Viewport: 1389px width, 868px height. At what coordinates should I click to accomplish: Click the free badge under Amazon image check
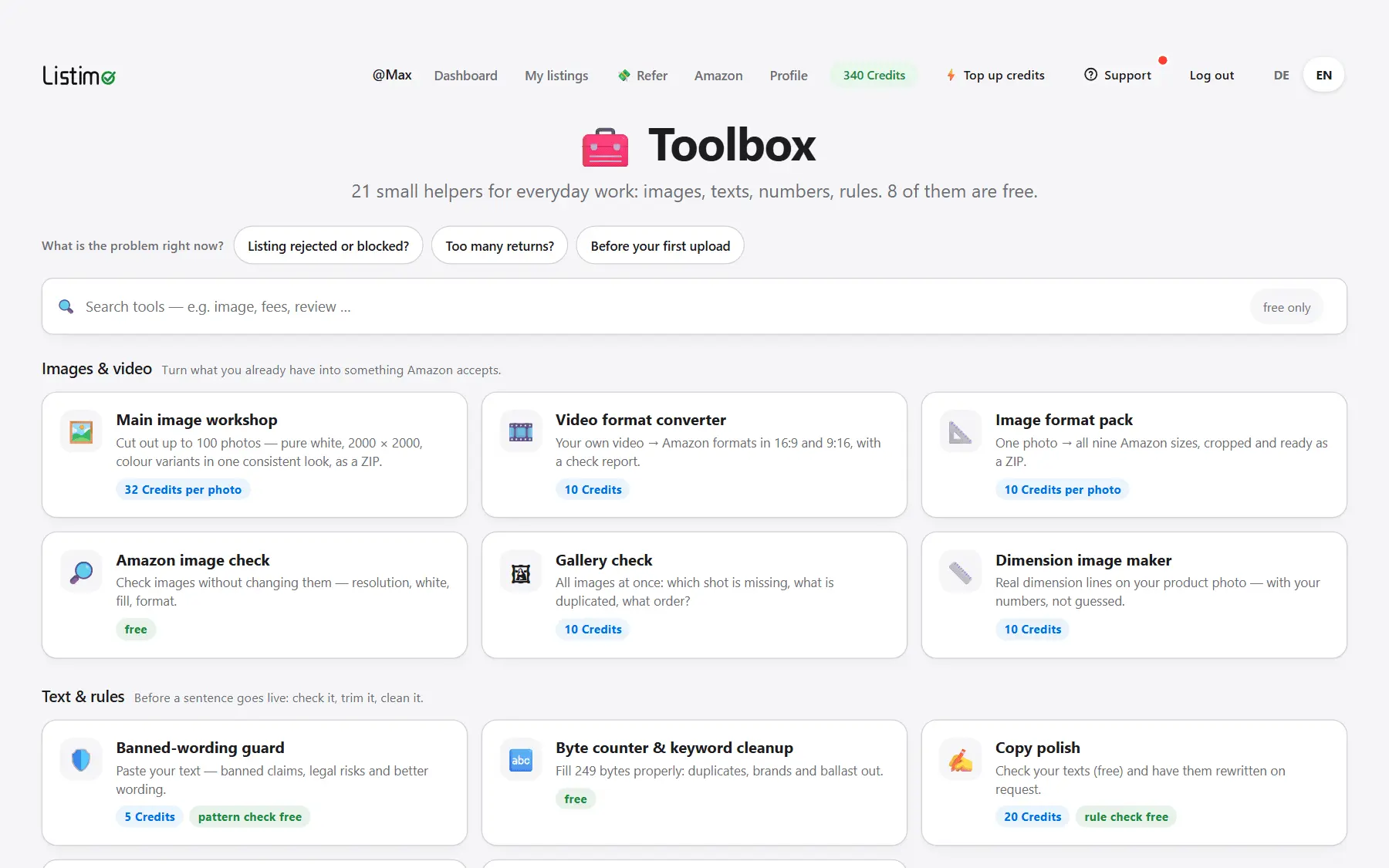(136, 629)
